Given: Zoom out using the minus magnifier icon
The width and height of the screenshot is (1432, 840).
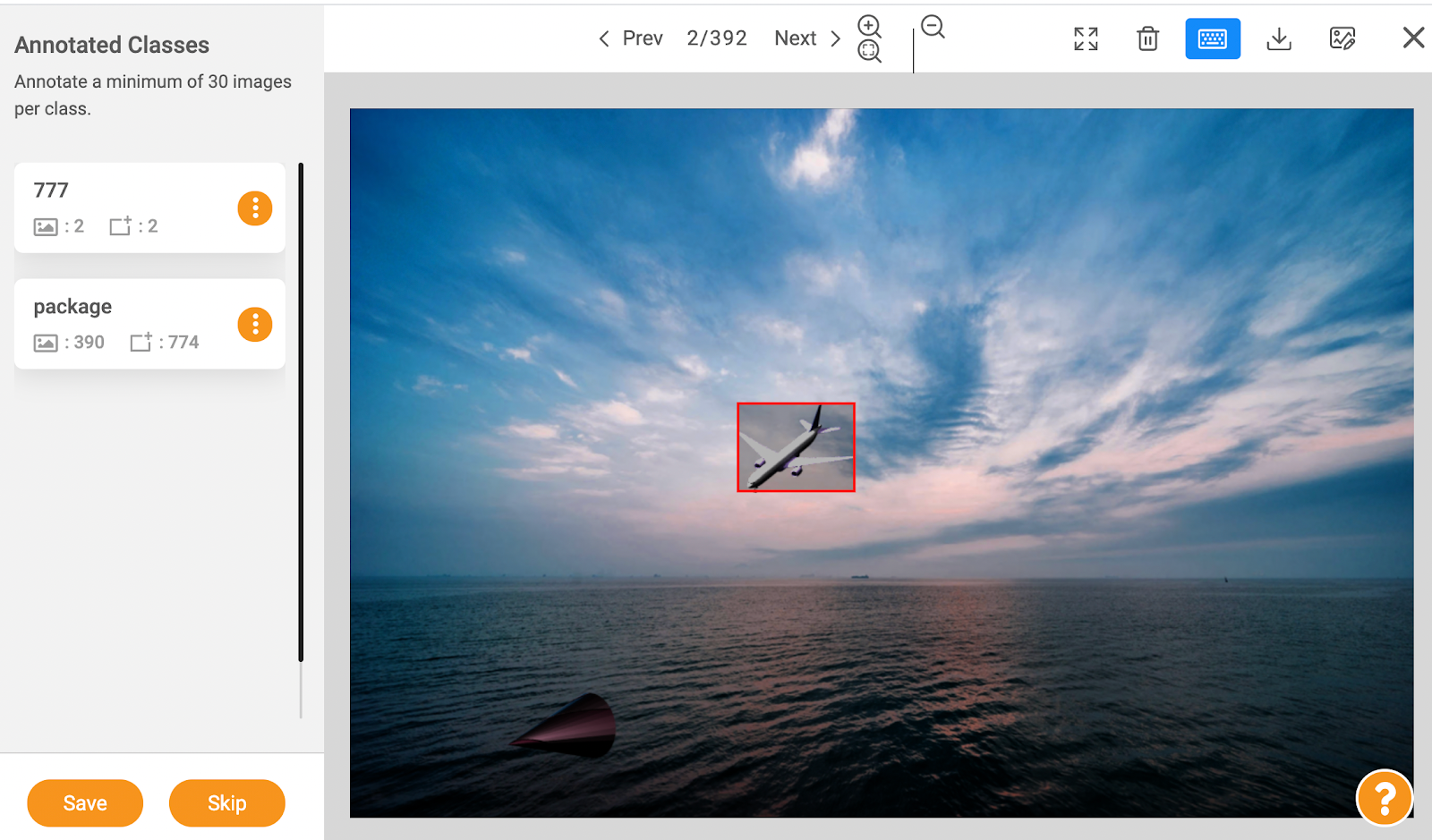Looking at the screenshot, I should pyautogui.click(x=933, y=28).
